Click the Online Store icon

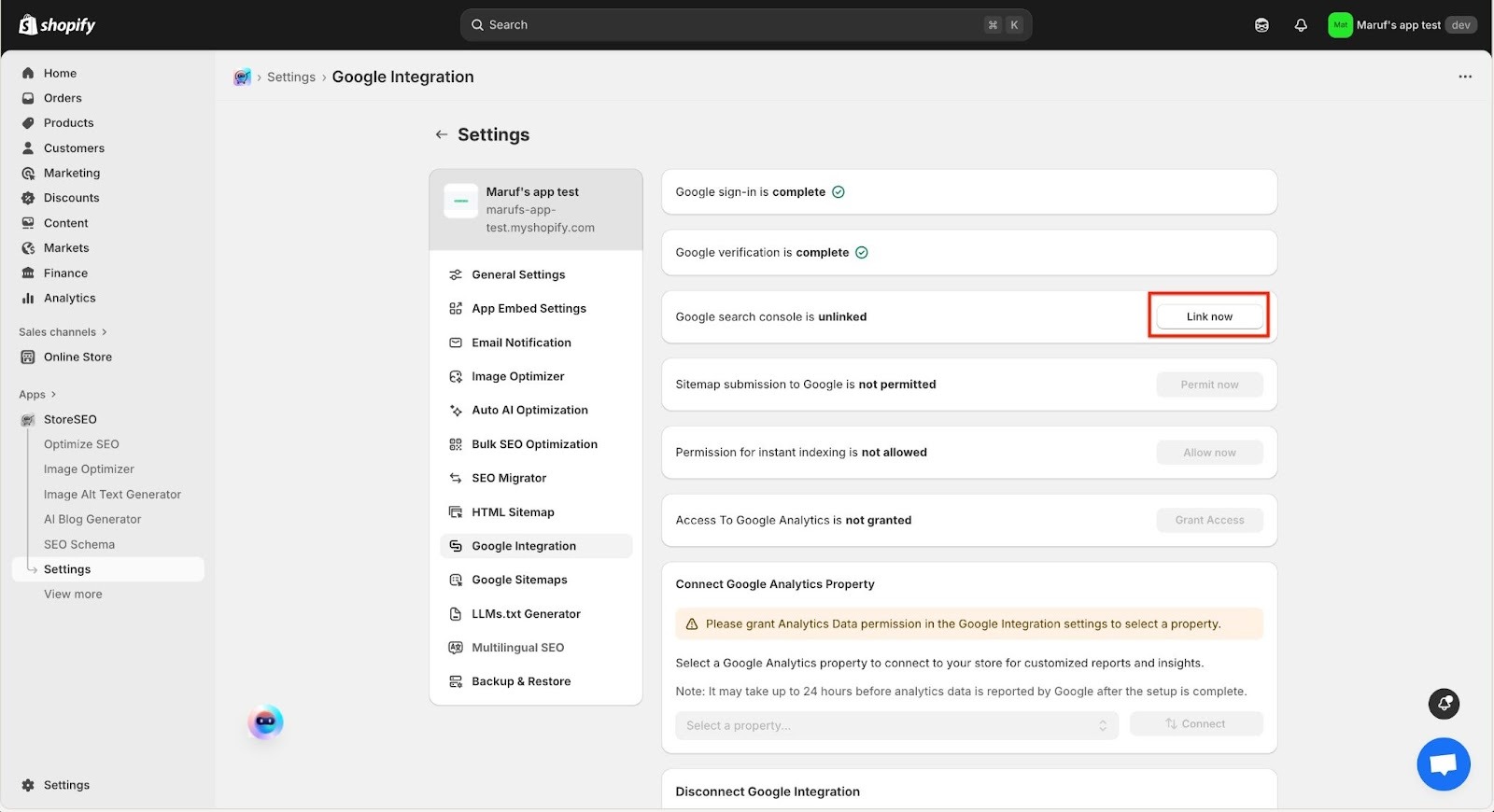[28, 357]
